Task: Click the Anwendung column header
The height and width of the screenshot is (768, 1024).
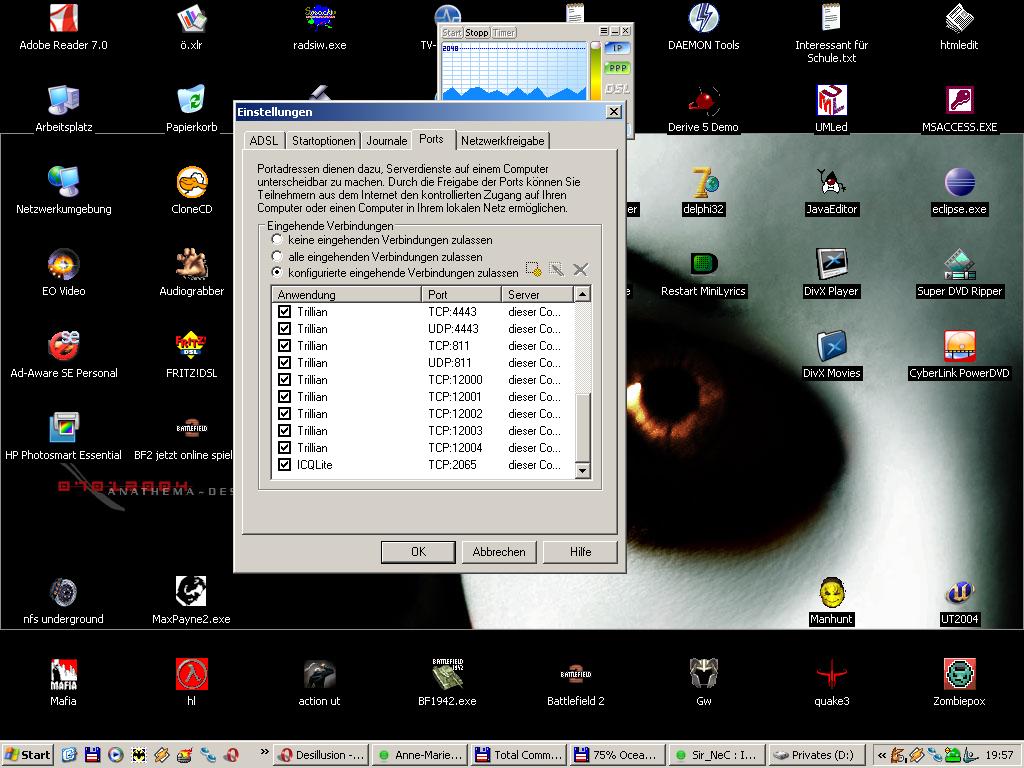Action: click(346, 295)
